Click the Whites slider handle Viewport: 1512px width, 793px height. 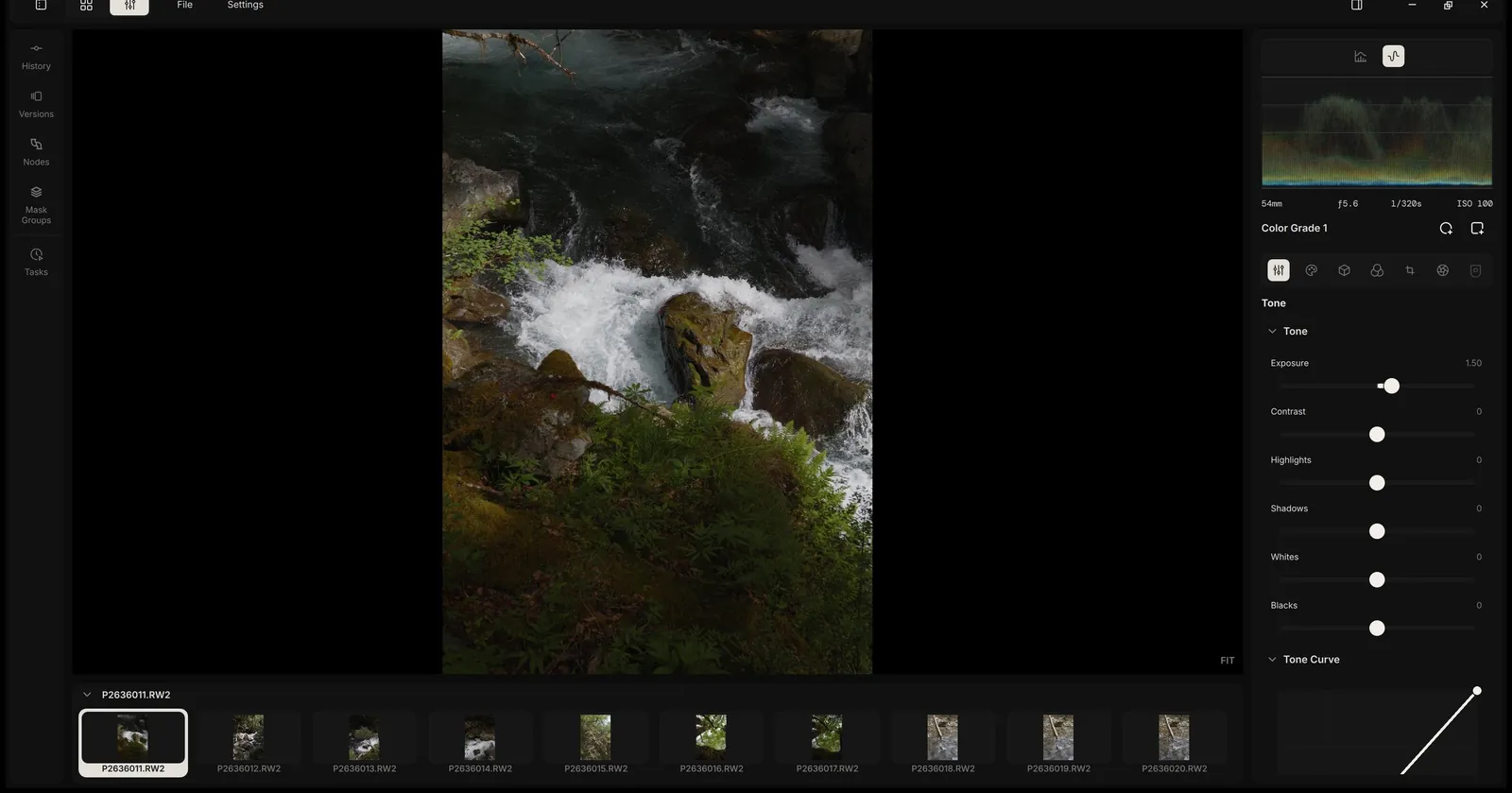click(1377, 579)
